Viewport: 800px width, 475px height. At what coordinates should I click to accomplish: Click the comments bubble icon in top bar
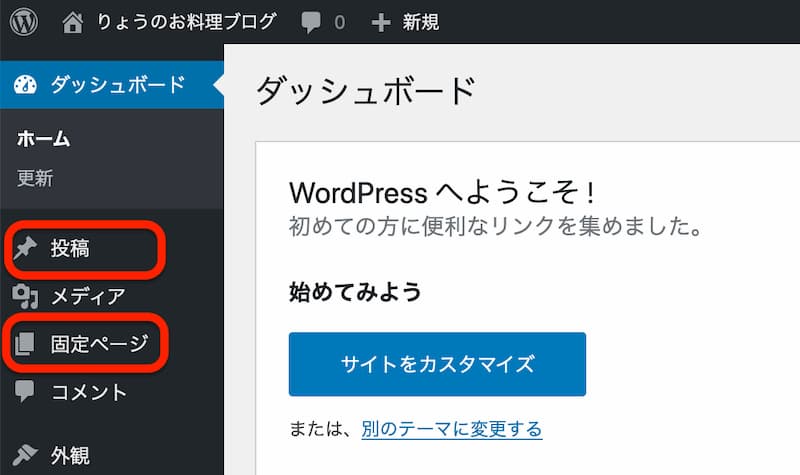coord(311,23)
